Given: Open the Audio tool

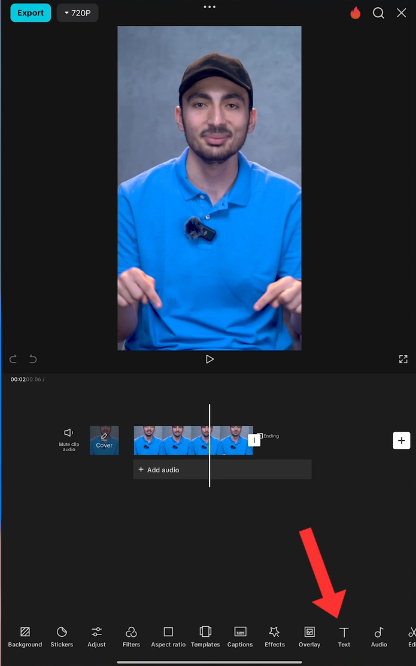Looking at the screenshot, I should point(379,637).
